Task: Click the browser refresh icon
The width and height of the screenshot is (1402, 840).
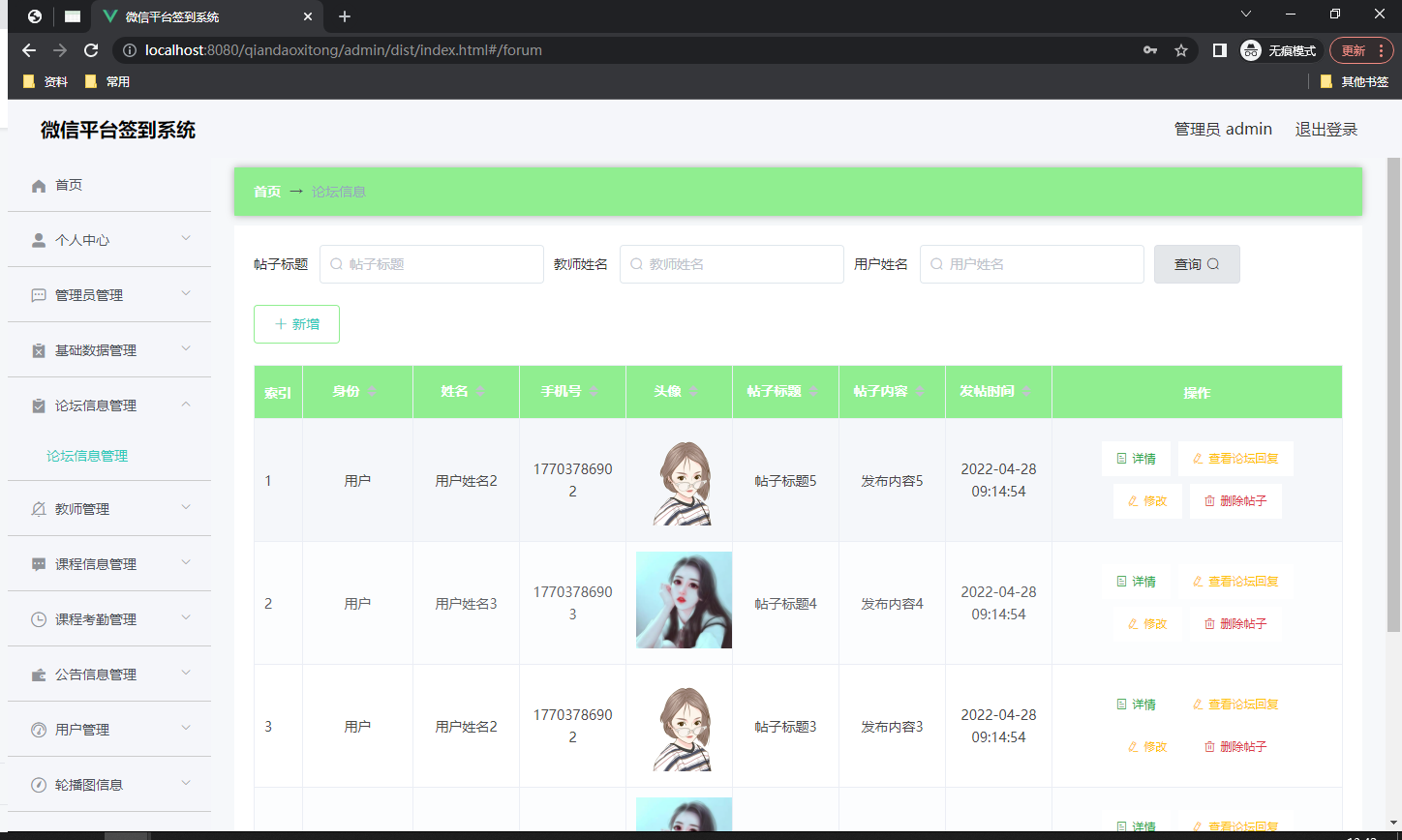Action: pyautogui.click(x=90, y=50)
